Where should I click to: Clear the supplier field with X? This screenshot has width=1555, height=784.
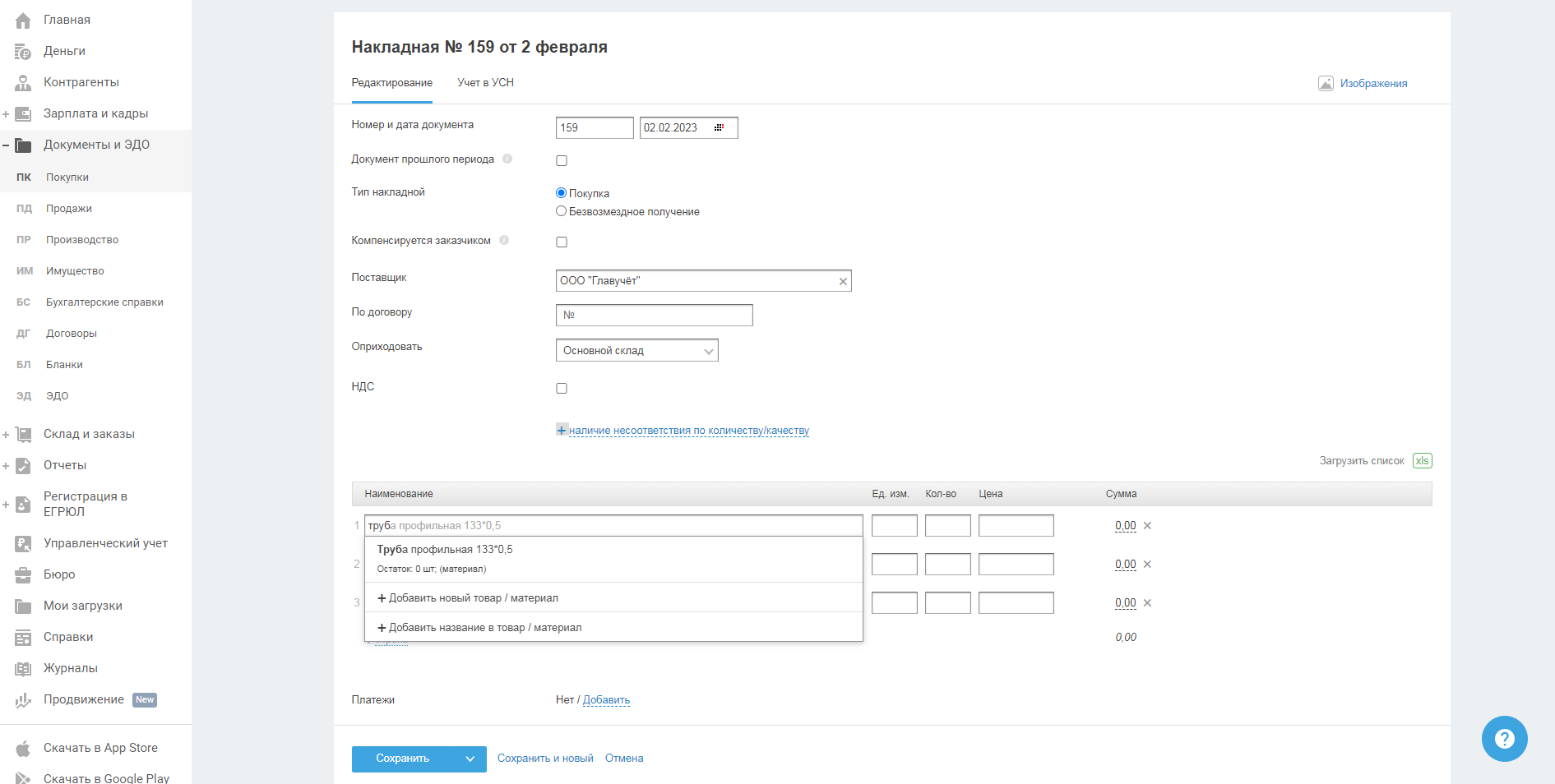(842, 282)
